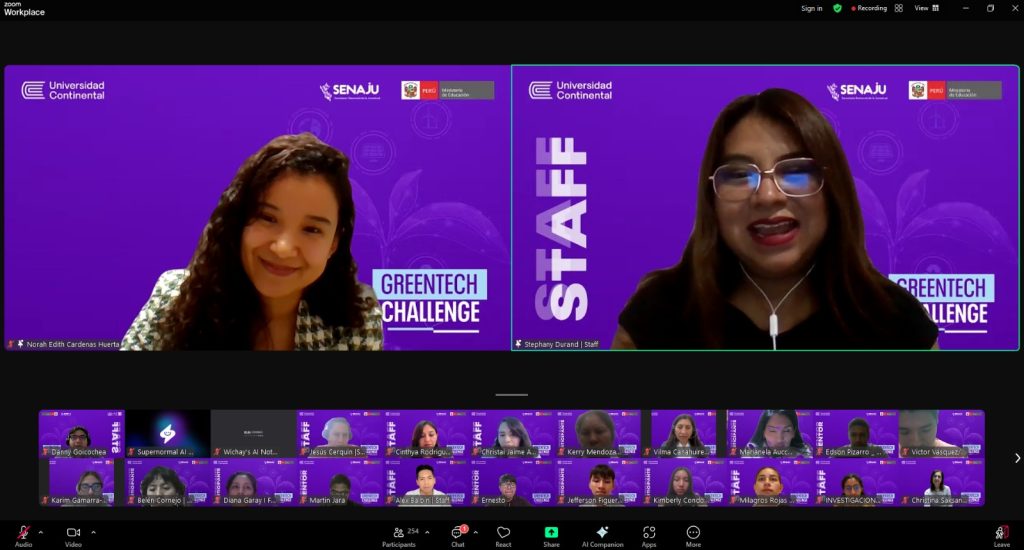Select Supernormal AI thumbnail
The image size is (1024, 550).
pos(168,433)
